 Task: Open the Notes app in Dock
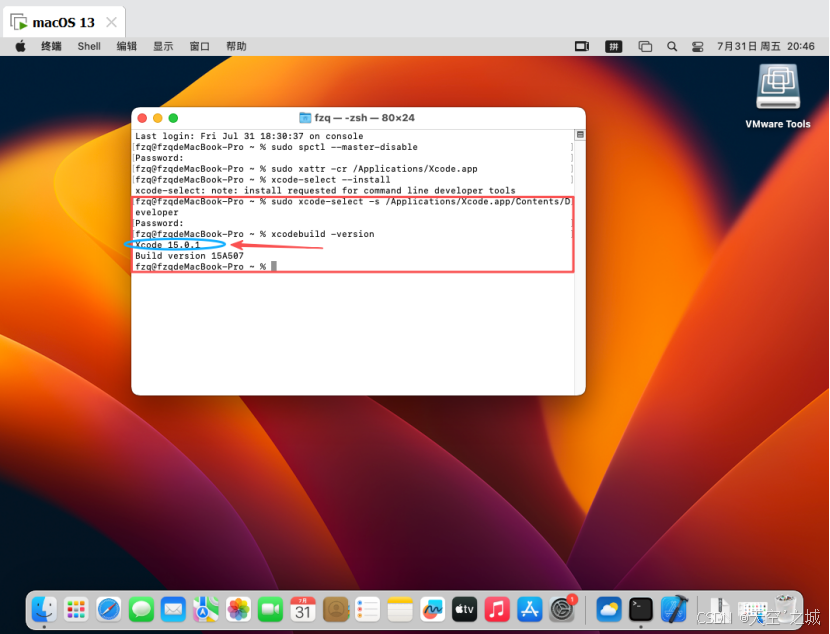pyautogui.click(x=400, y=610)
